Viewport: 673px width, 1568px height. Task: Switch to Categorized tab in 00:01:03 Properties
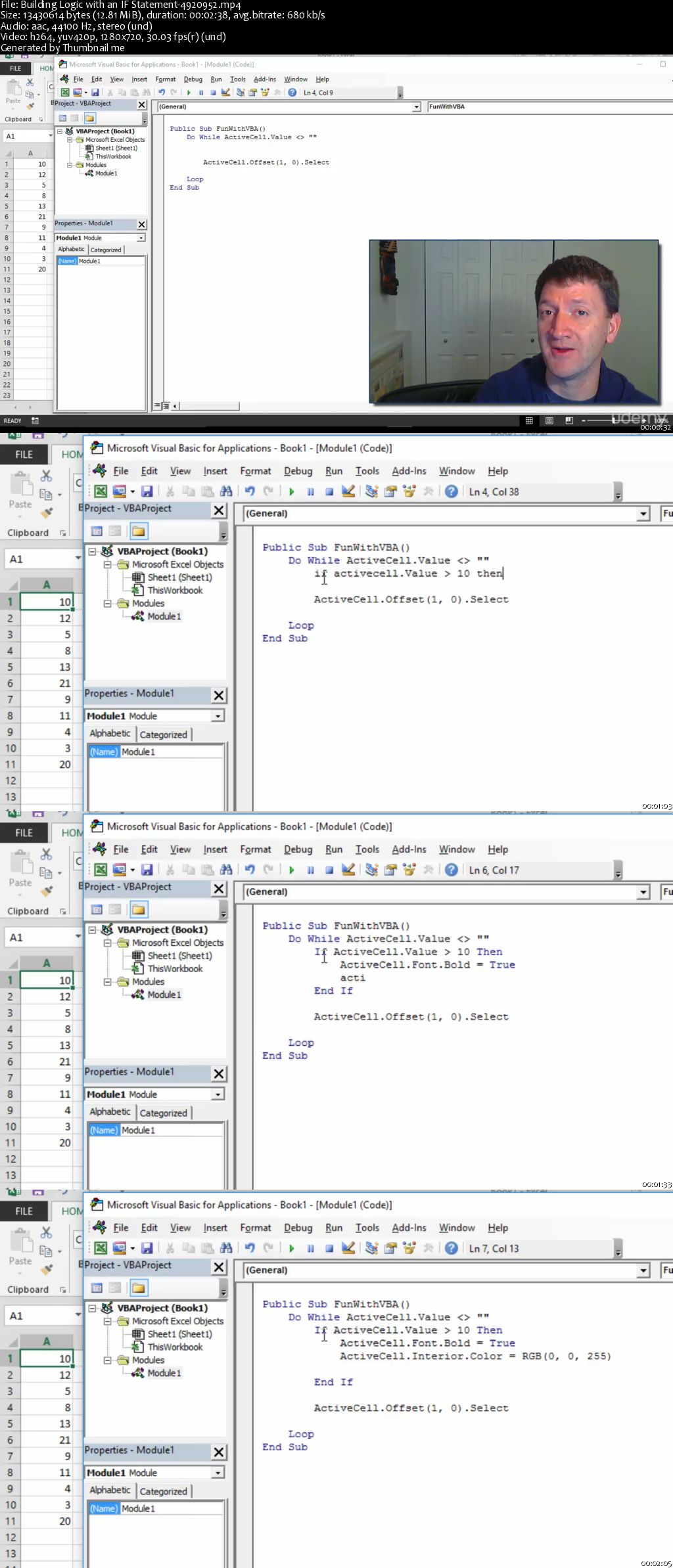pyautogui.click(x=163, y=734)
